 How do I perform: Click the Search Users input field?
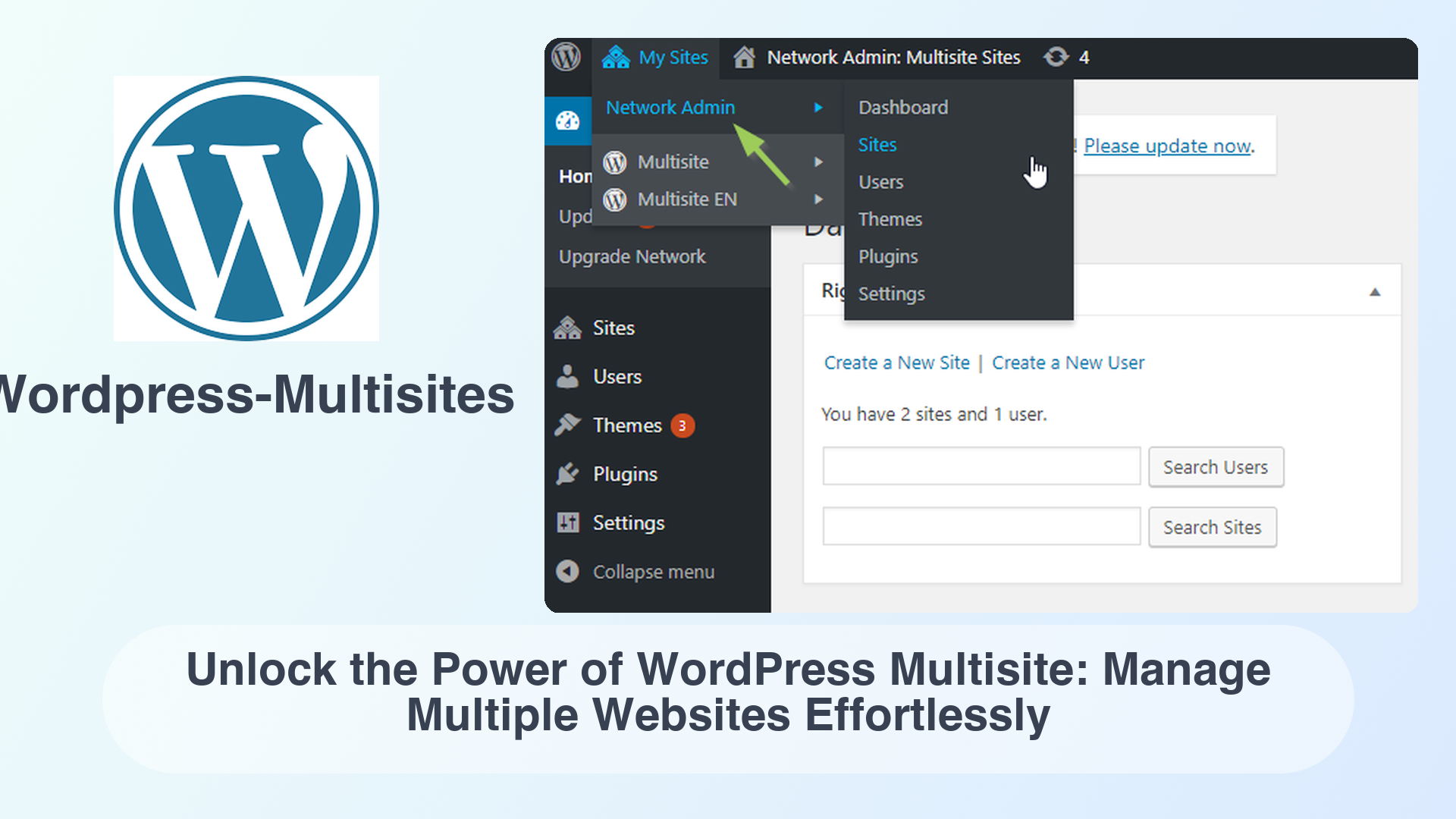click(x=981, y=465)
